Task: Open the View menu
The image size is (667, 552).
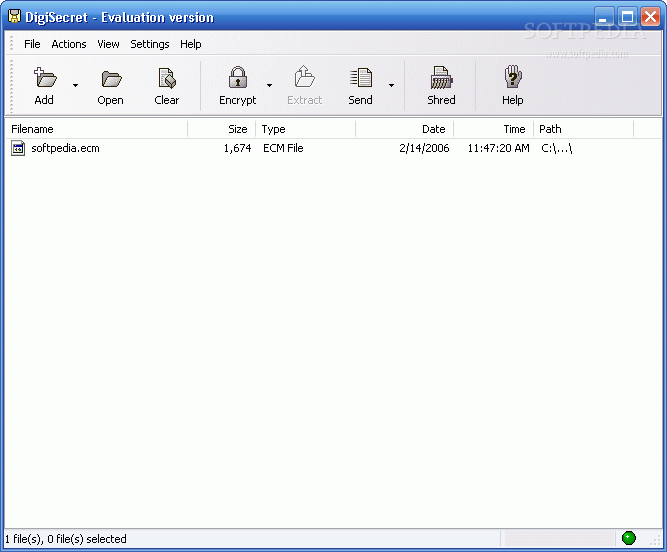Action: point(108,44)
